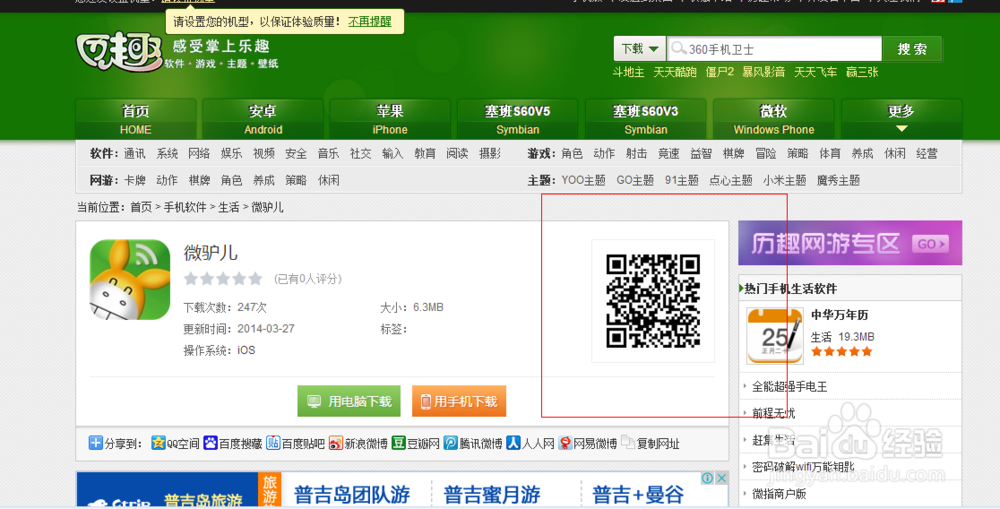Share to 人人网
The height and width of the screenshot is (509, 1000).
pos(531,443)
